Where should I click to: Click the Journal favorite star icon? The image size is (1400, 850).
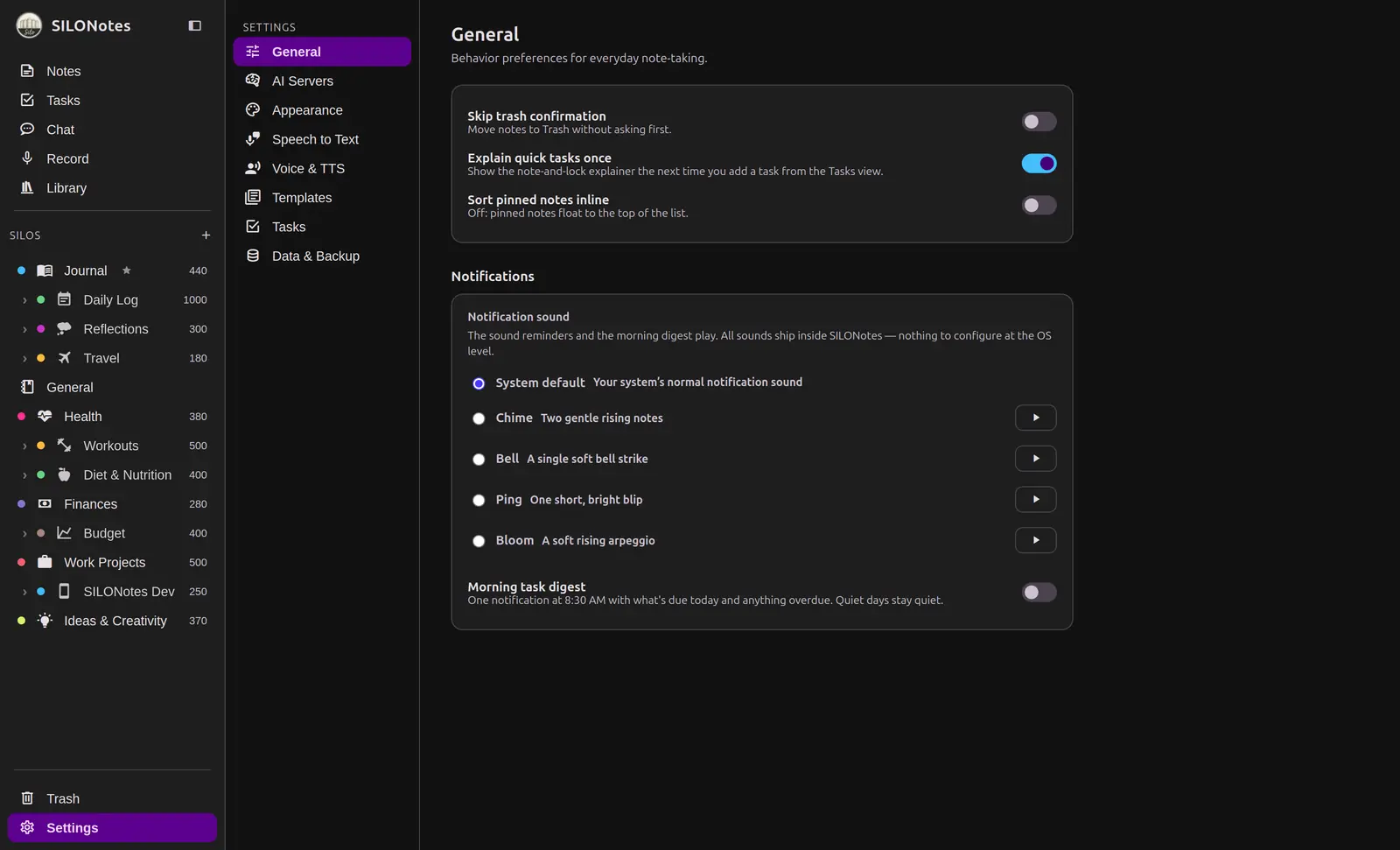[126, 270]
